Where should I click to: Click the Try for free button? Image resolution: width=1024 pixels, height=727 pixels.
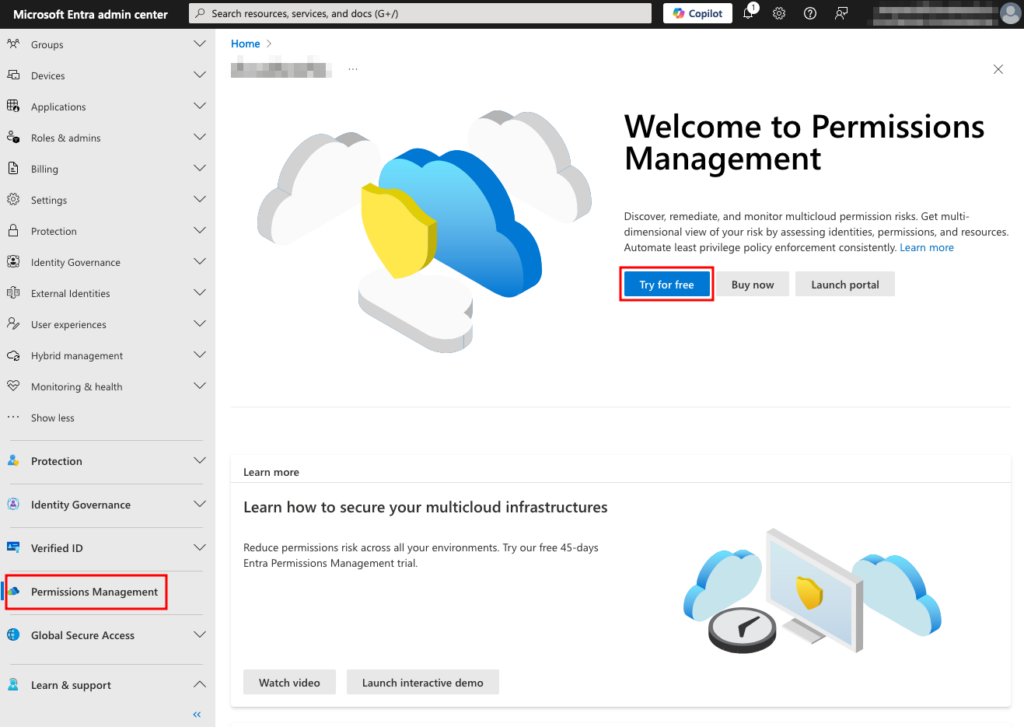pyautogui.click(x=666, y=284)
